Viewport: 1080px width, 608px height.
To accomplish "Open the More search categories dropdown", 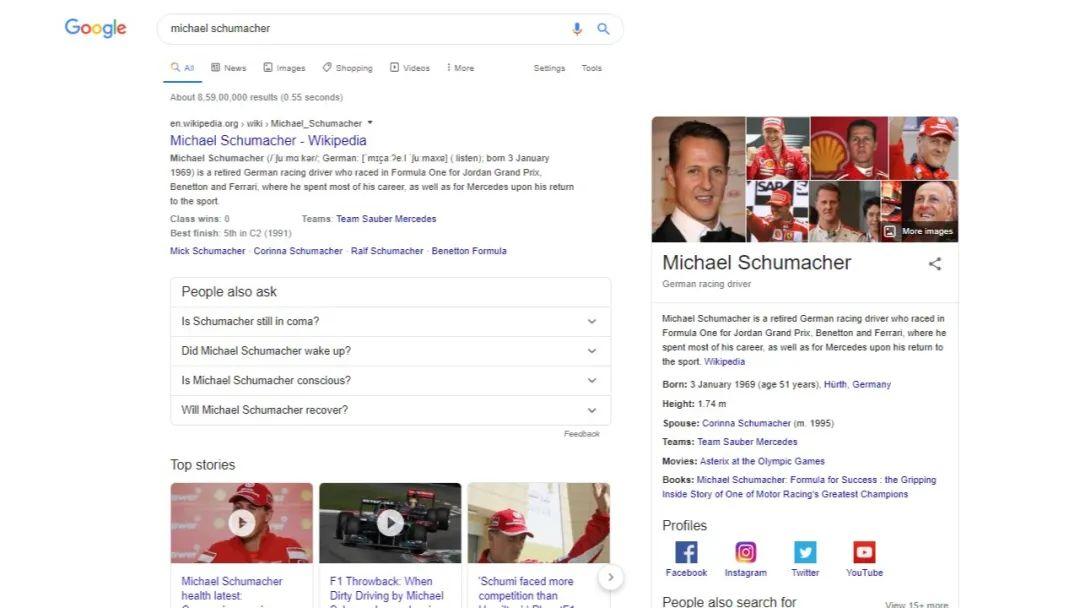I will (x=459, y=67).
